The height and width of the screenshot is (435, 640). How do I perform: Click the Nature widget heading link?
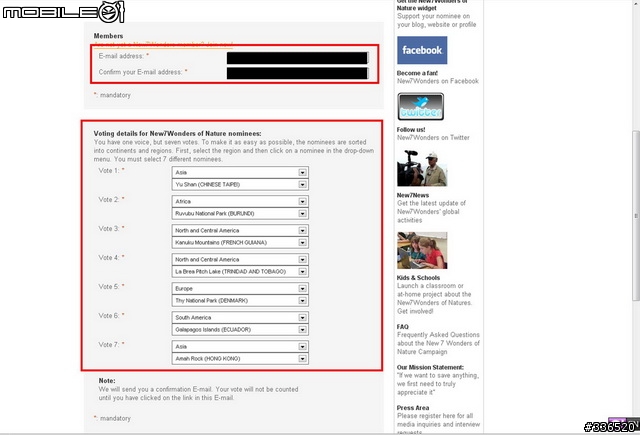432,4
